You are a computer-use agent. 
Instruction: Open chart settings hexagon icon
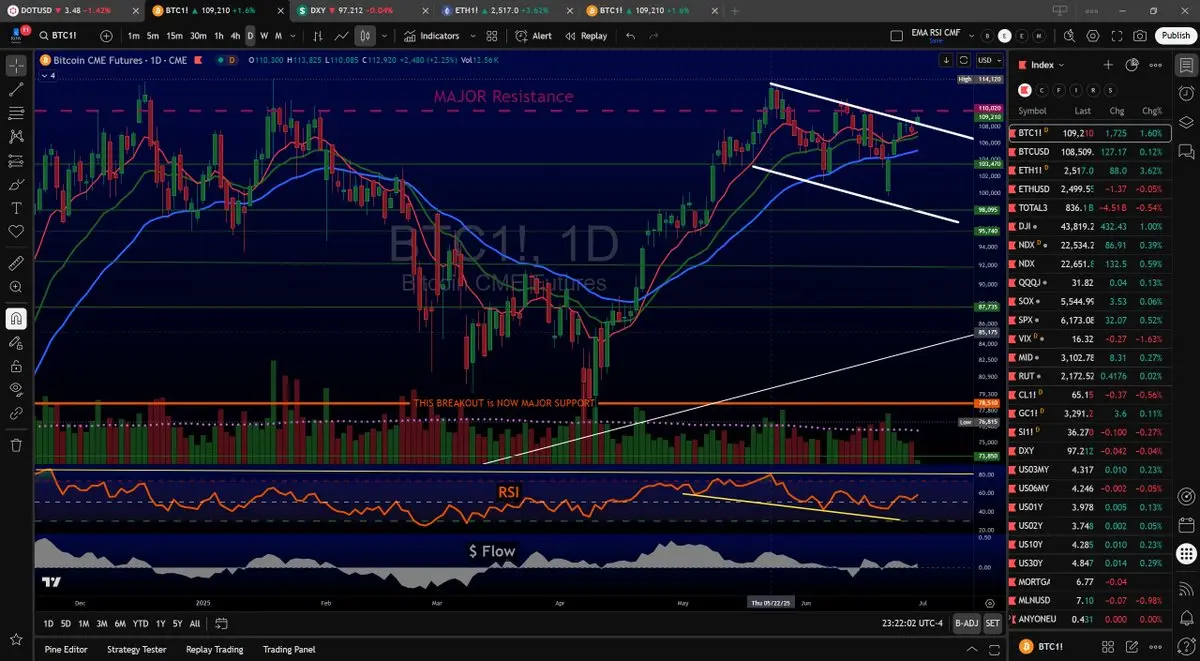(1093, 36)
